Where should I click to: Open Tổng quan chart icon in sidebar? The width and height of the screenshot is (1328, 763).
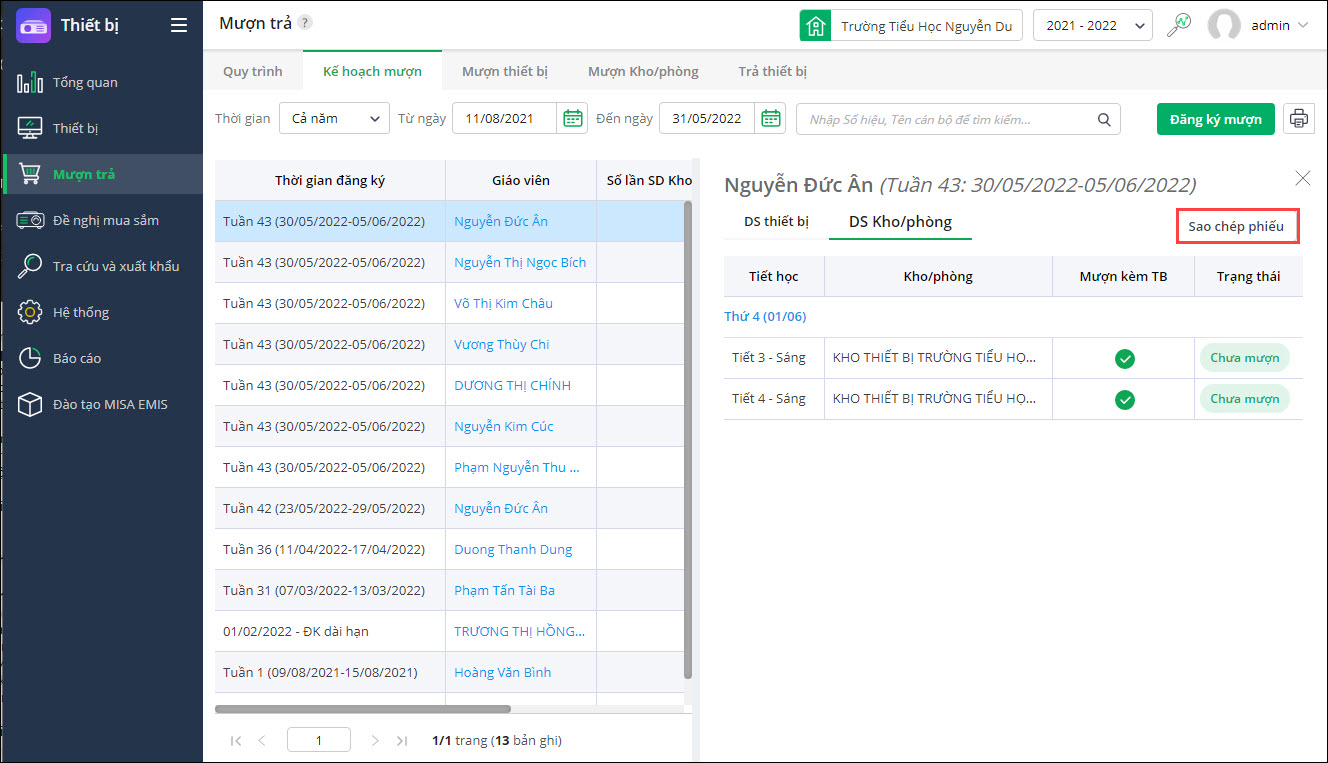tap(30, 82)
